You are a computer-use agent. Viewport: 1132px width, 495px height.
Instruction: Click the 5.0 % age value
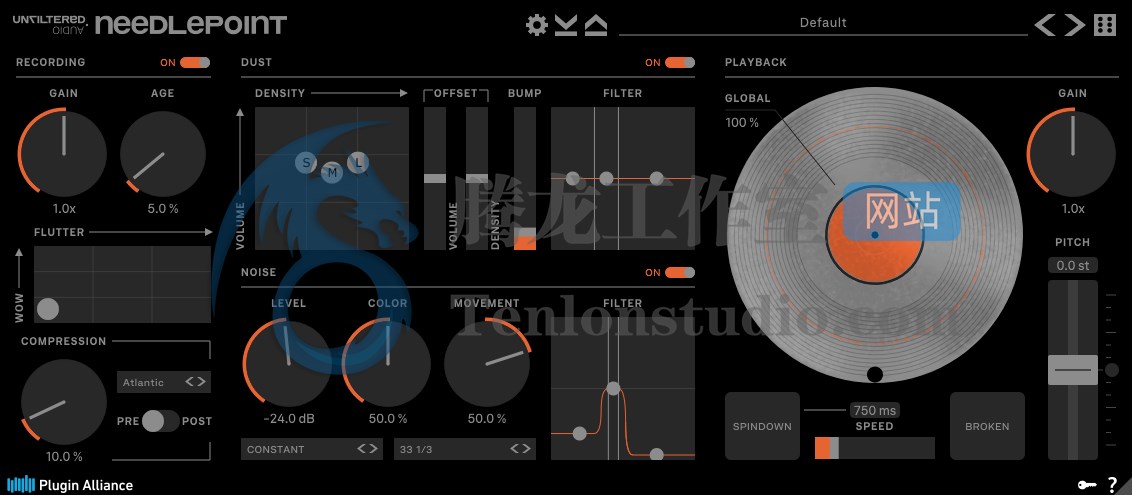[162, 209]
